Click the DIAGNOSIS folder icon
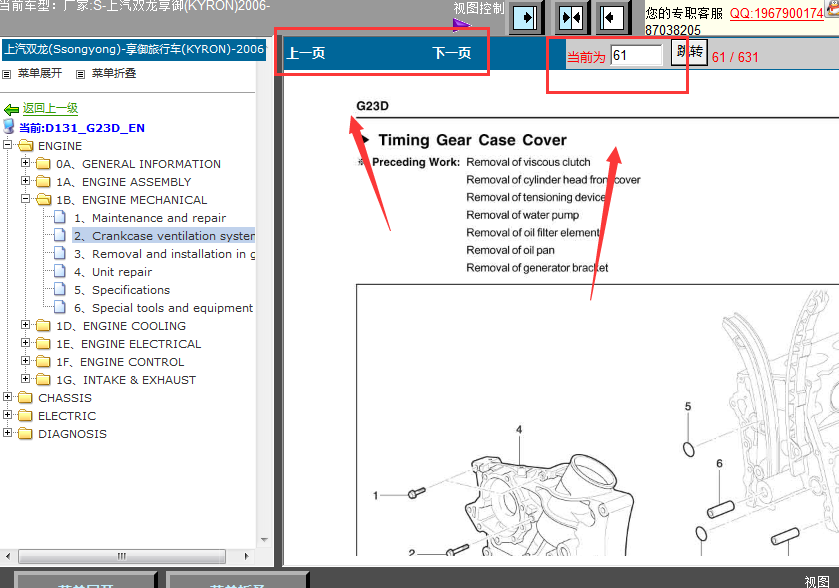Viewport: 839px width, 588px height. [25, 433]
